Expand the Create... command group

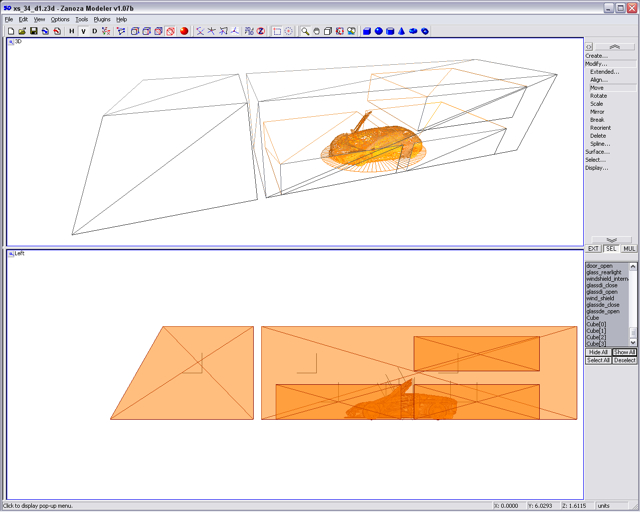click(596, 56)
